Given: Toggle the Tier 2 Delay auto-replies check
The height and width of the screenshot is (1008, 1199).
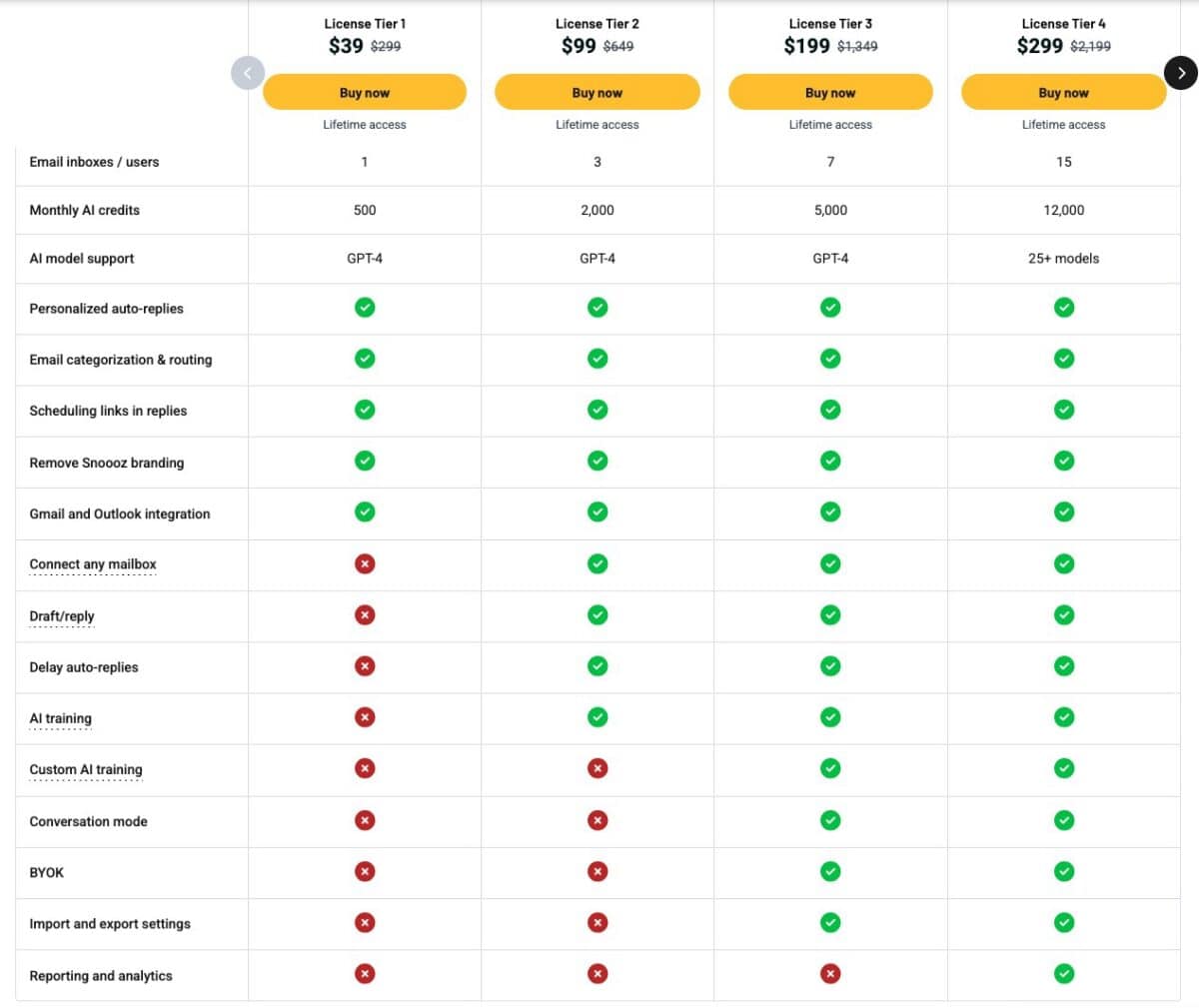Looking at the screenshot, I should 597,665.
